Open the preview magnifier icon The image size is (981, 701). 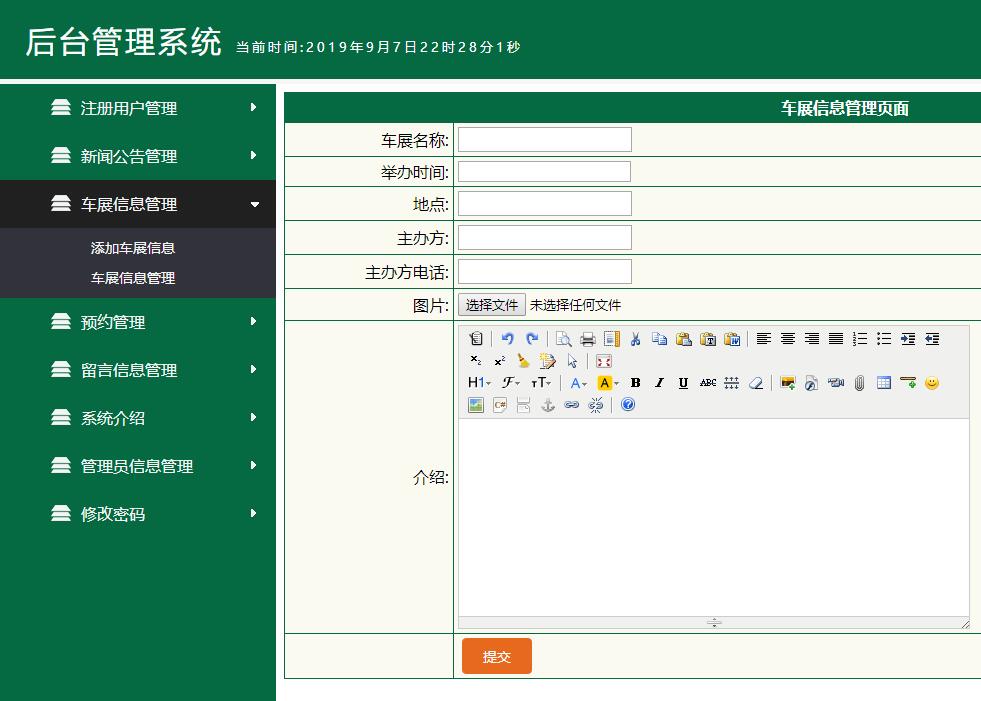point(563,339)
